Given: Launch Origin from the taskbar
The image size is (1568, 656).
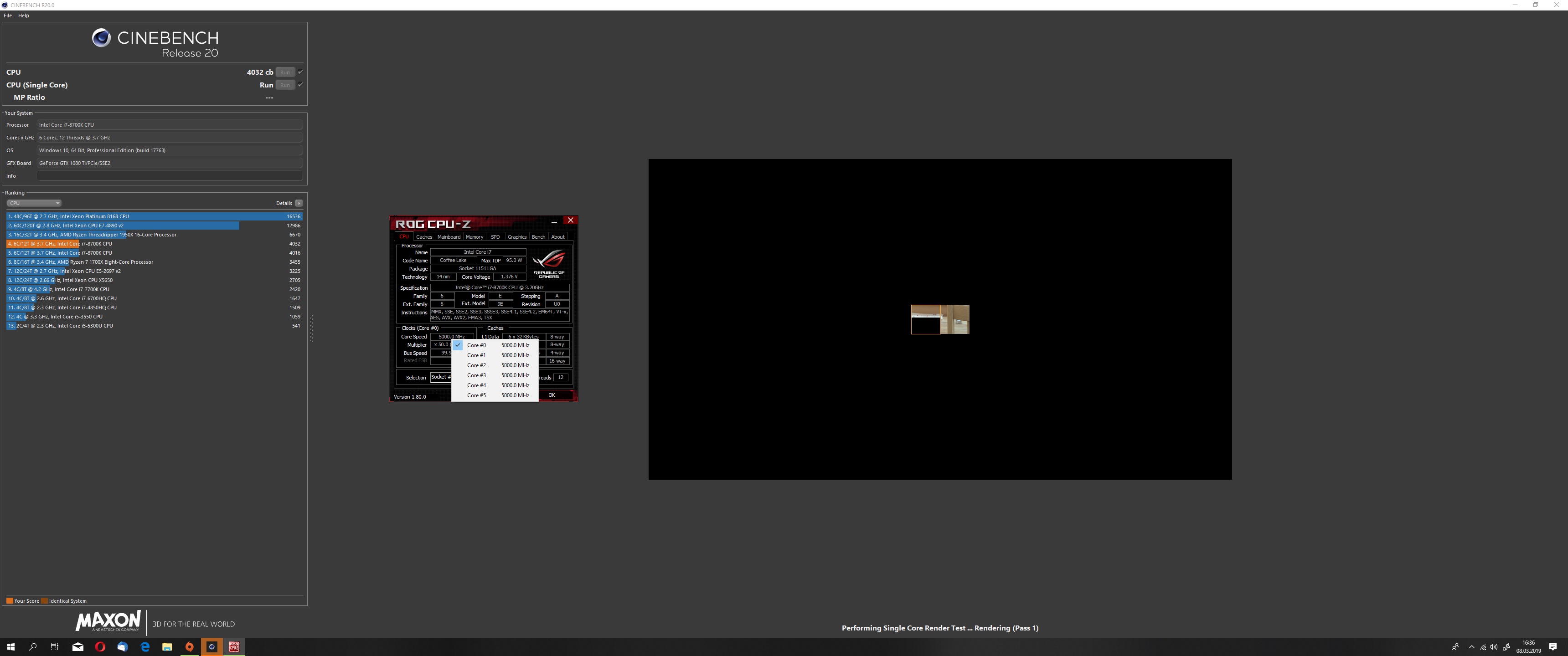Looking at the screenshot, I should point(189,647).
